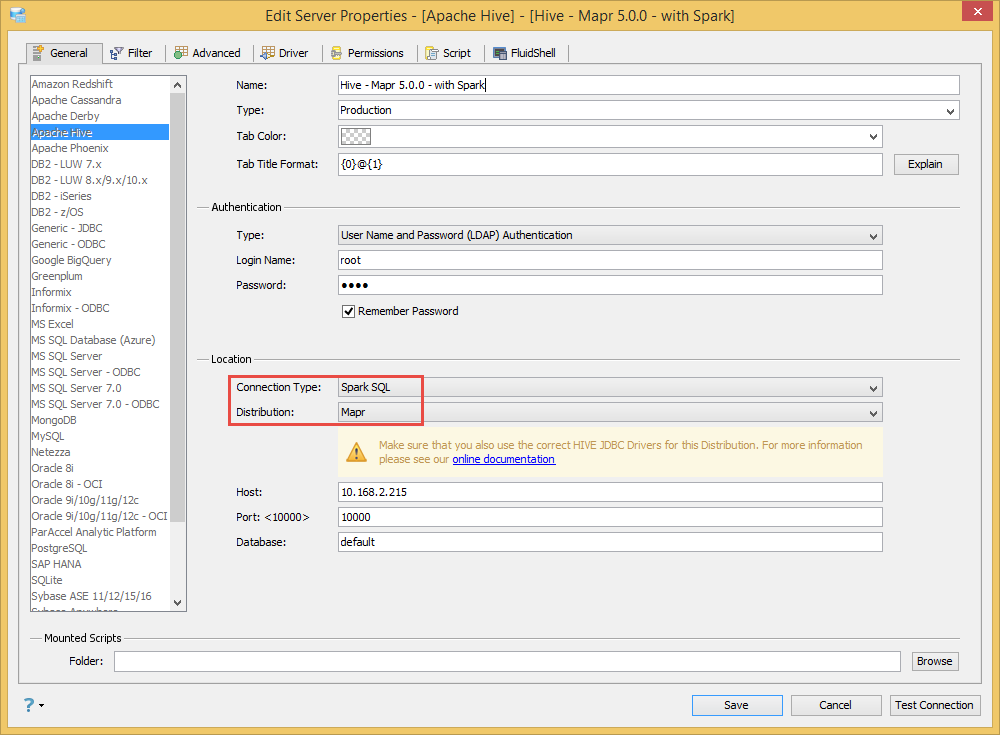Viewport: 1000px width, 735px height.
Task: Select DB2 - iSeries in the list
Action: [100, 196]
